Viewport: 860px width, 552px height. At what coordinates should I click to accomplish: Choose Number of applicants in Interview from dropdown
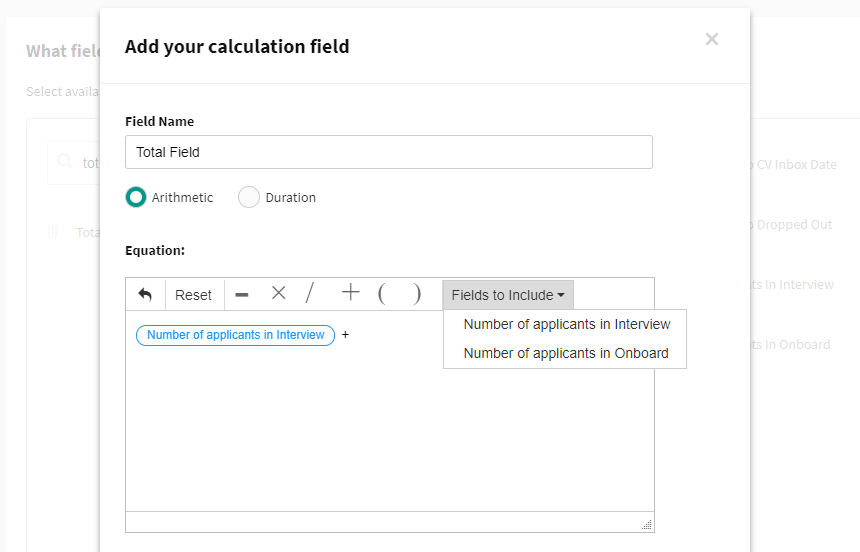click(x=567, y=324)
